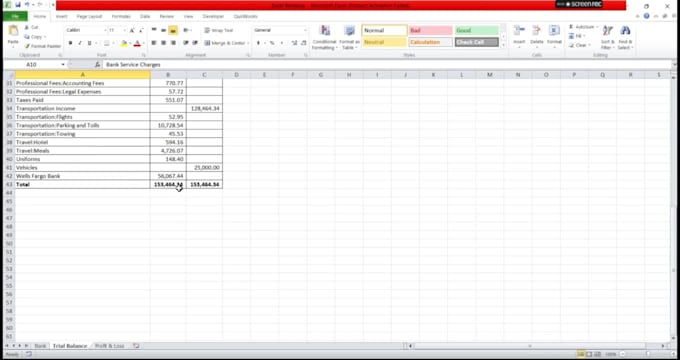Click Merge & Center button
This screenshot has width=680, height=360.
(x=225, y=43)
